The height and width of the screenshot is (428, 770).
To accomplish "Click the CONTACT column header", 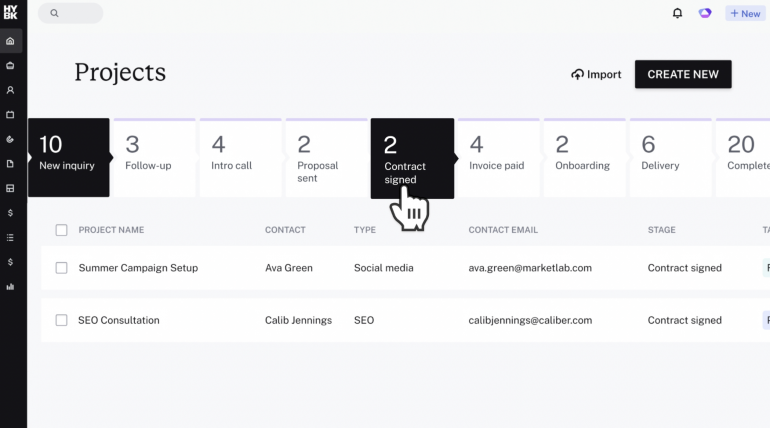I will click(285, 230).
